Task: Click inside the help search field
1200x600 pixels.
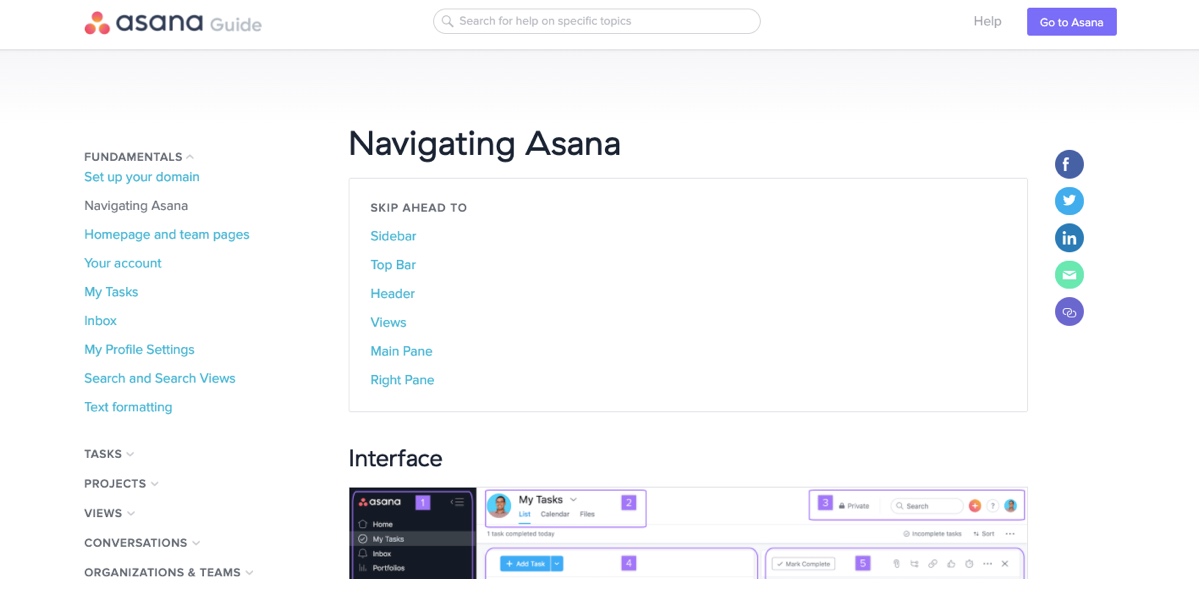Action: click(596, 20)
